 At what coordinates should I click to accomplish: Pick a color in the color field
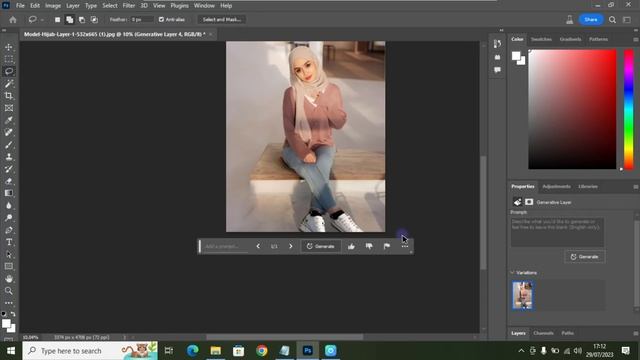click(x=572, y=109)
